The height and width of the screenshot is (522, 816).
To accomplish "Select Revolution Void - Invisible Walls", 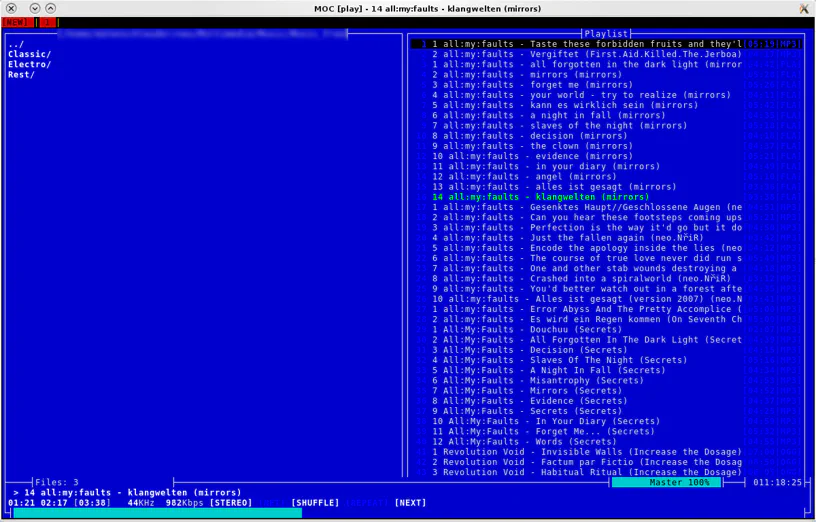I will click(606, 452).
